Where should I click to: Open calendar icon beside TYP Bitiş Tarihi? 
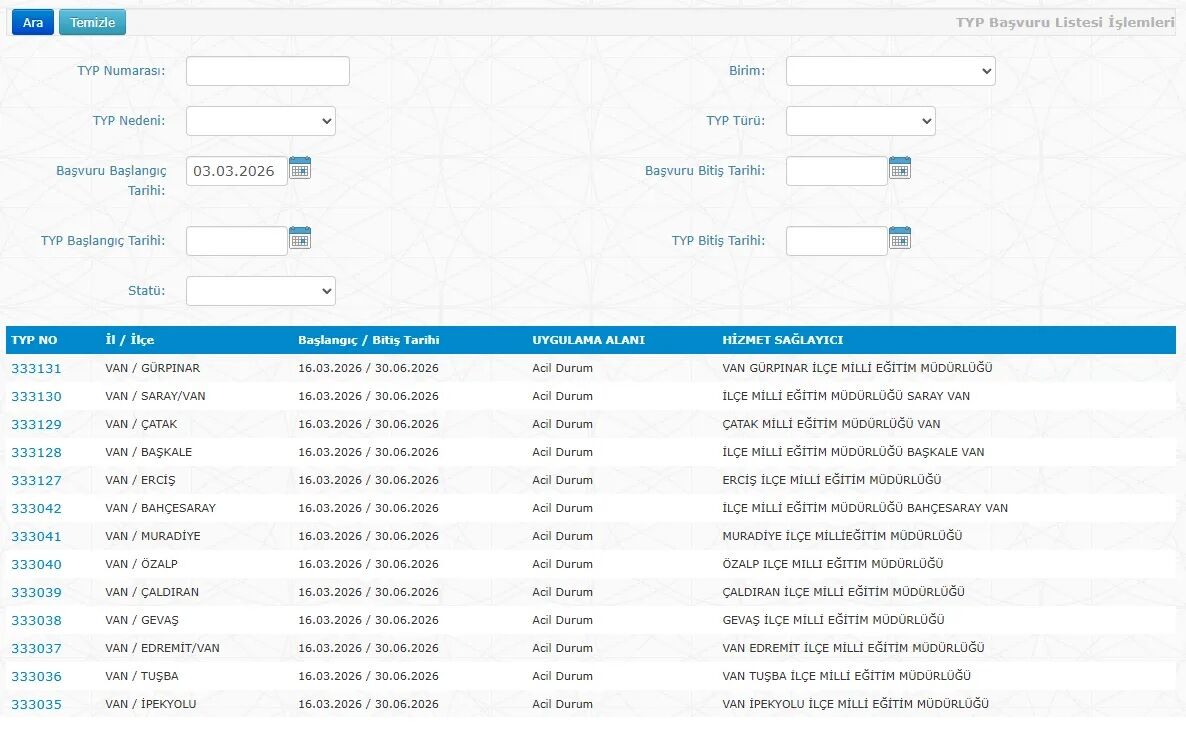coord(900,238)
